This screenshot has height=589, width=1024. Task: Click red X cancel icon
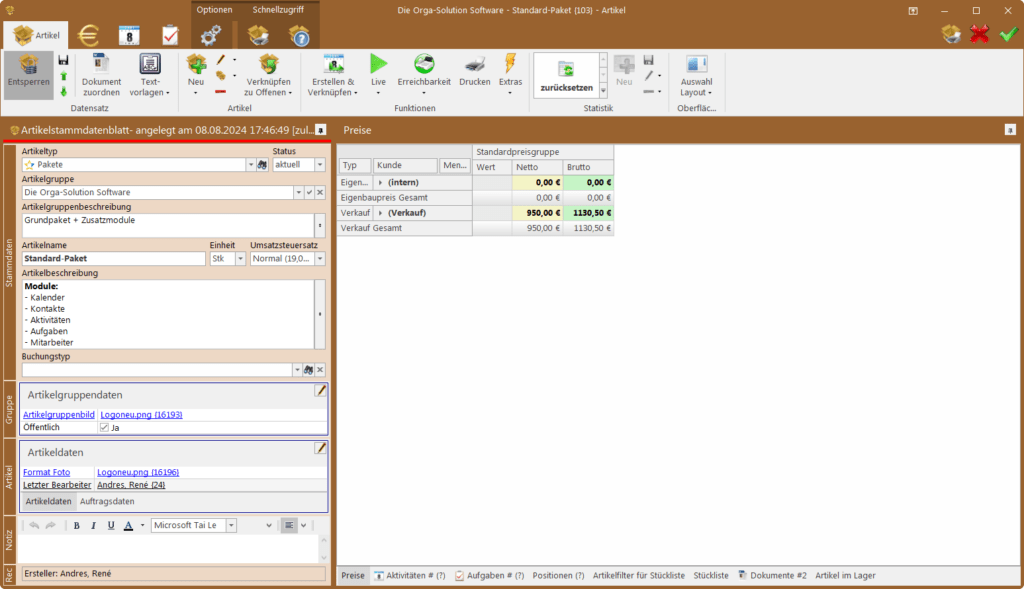pyautogui.click(x=979, y=34)
